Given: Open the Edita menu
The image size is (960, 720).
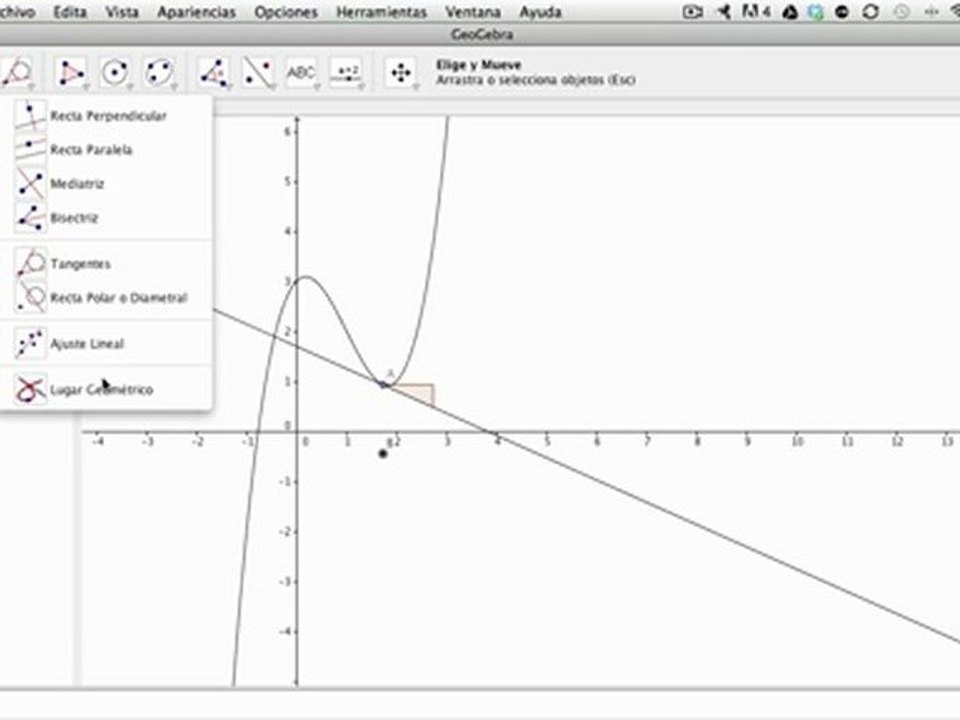Looking at the screenshot, I should (70, 12).
